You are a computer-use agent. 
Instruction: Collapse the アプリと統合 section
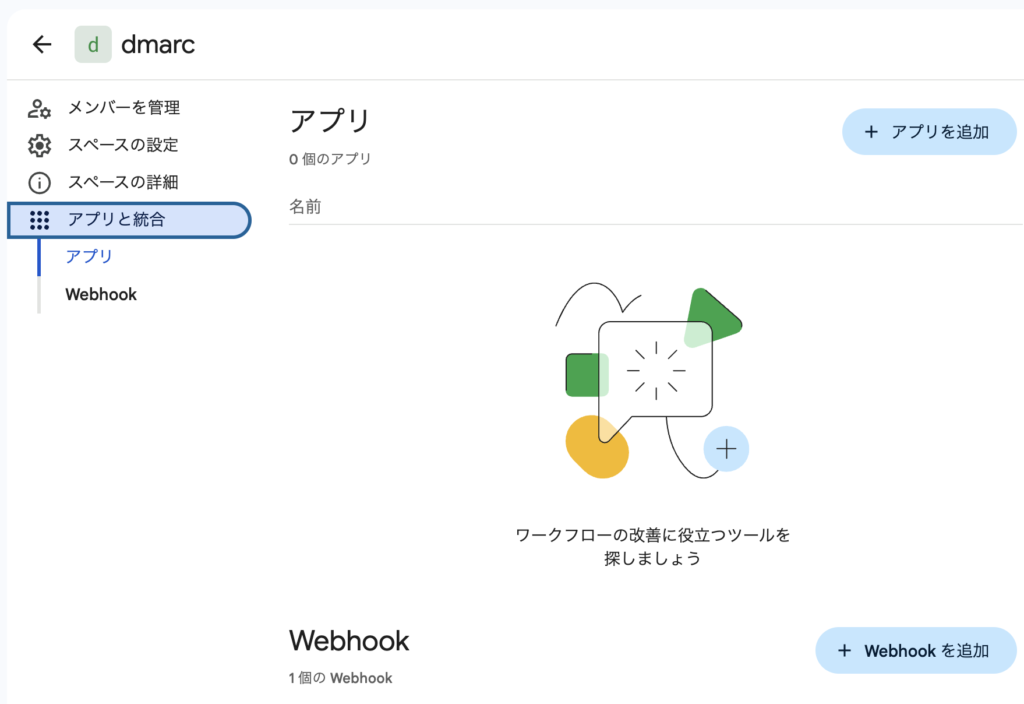(x=130, y=220)
